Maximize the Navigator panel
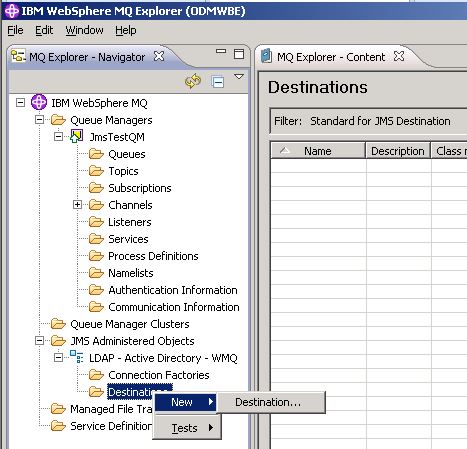The height and width of the screenshot is (449, 467). tap(239, 54)
